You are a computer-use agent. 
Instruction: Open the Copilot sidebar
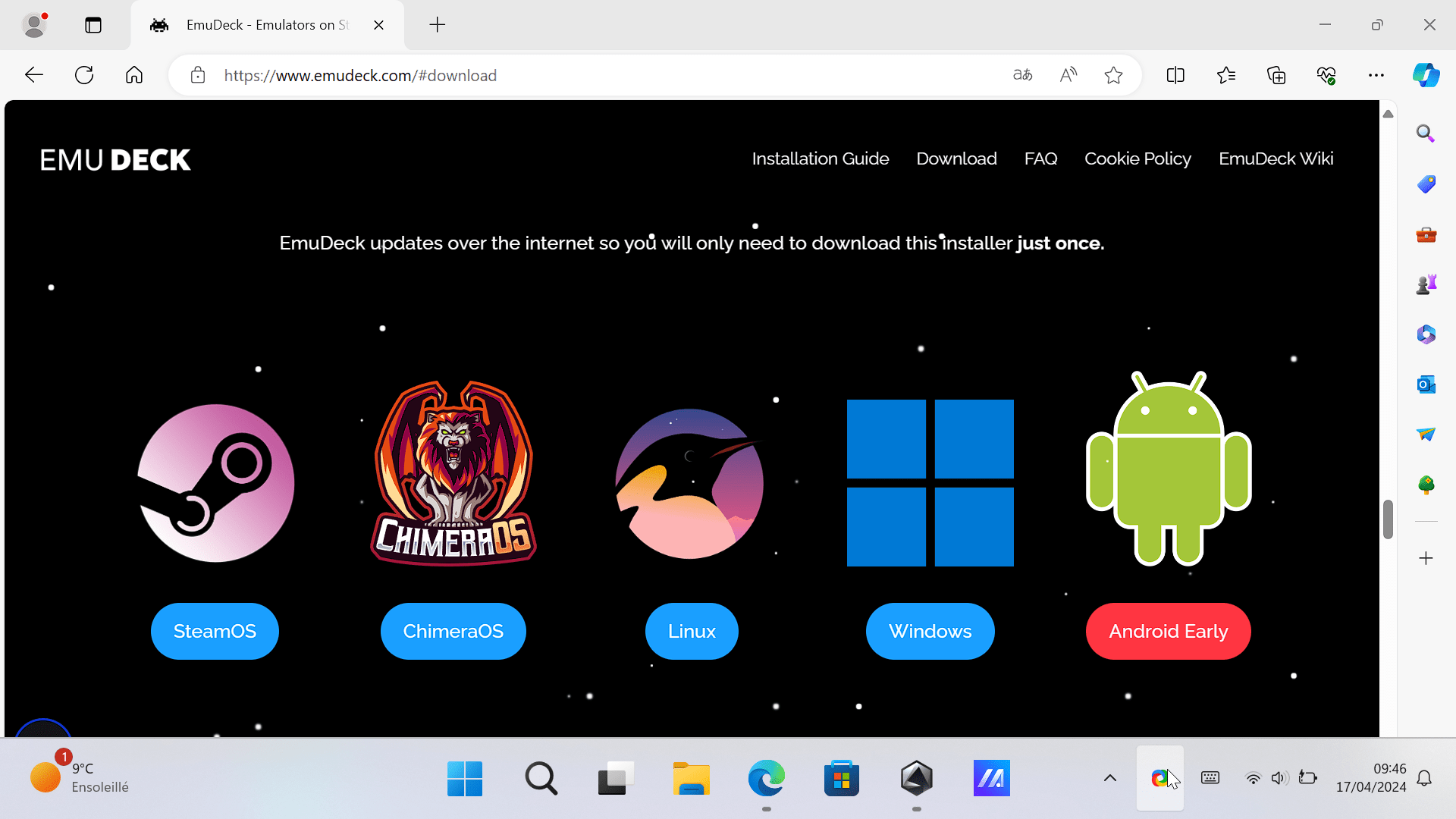pyautogui.click(x=1426, y=75)
